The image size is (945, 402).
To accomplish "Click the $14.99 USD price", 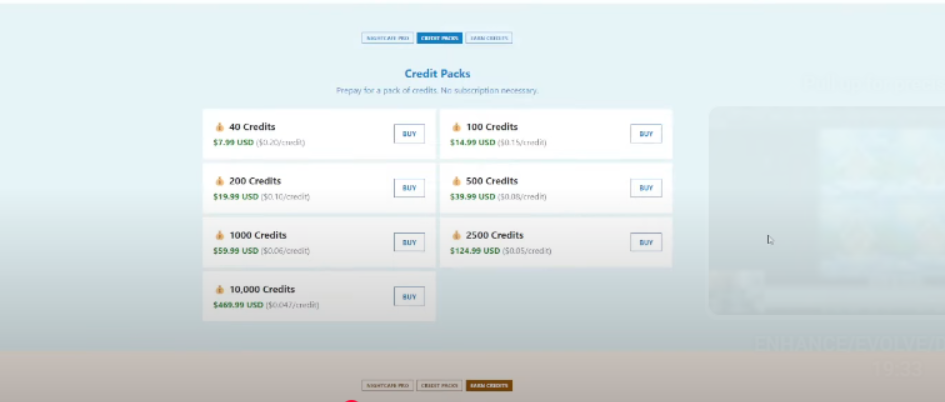I will tap(472, 143).
